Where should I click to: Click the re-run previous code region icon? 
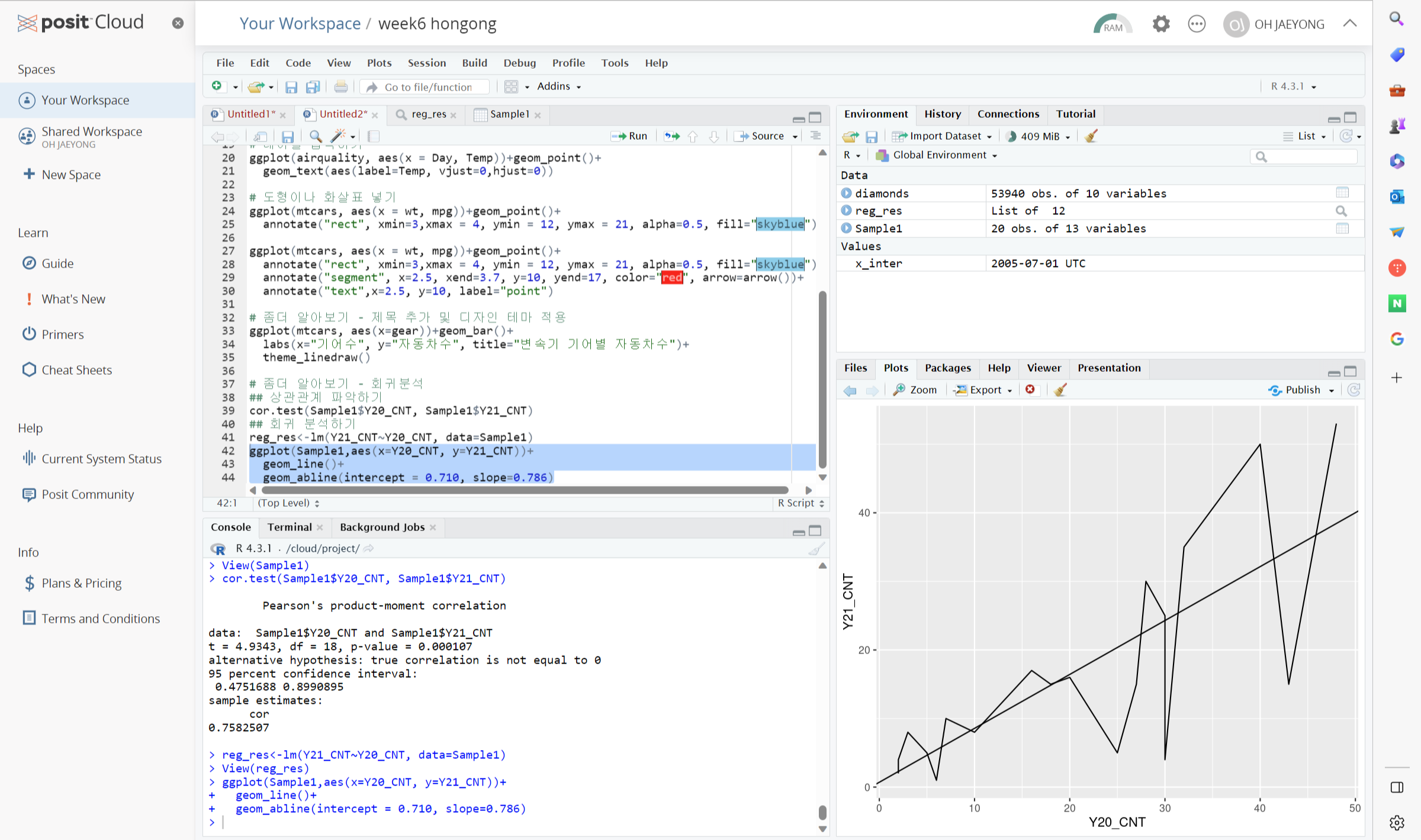671,136
